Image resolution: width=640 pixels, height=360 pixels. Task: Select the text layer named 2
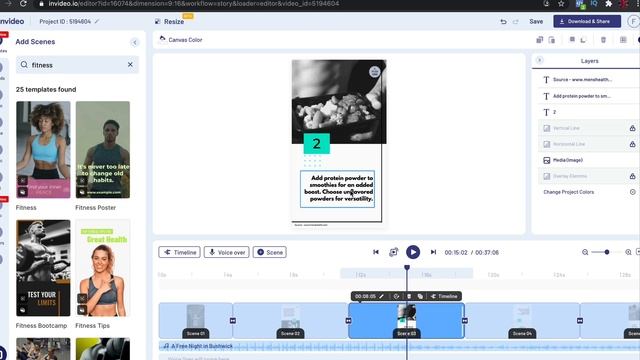[x=588, y=112]
